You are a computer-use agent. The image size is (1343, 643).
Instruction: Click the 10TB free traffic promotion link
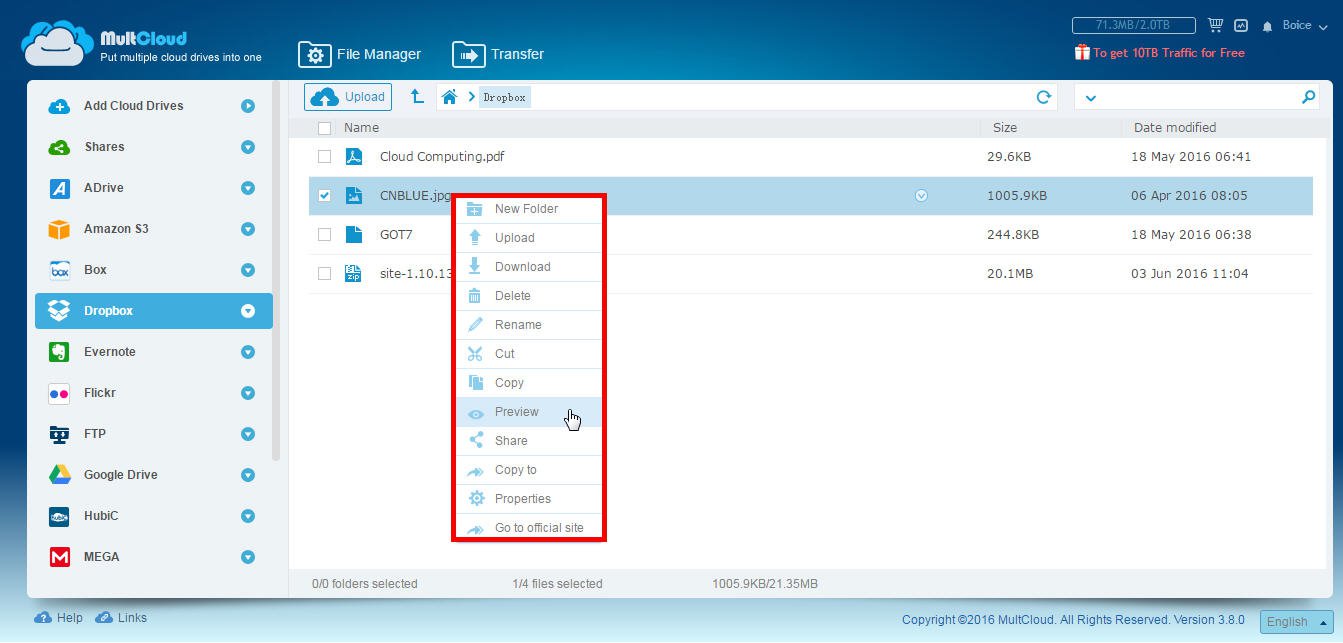pos(1160,53)
